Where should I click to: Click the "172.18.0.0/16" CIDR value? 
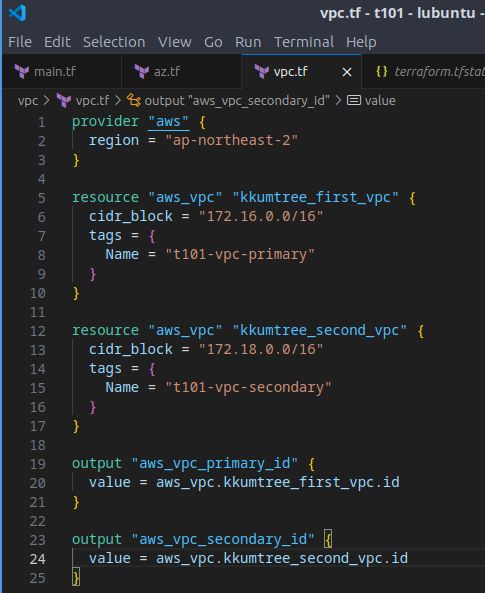click(x=261, y=350)
